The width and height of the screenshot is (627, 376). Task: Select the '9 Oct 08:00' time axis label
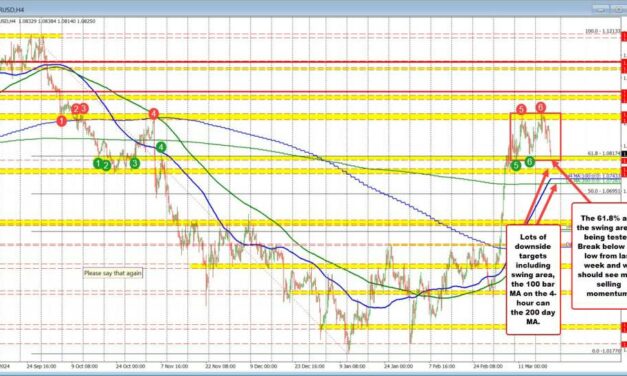pyautogui.click(x=85, y=366)
